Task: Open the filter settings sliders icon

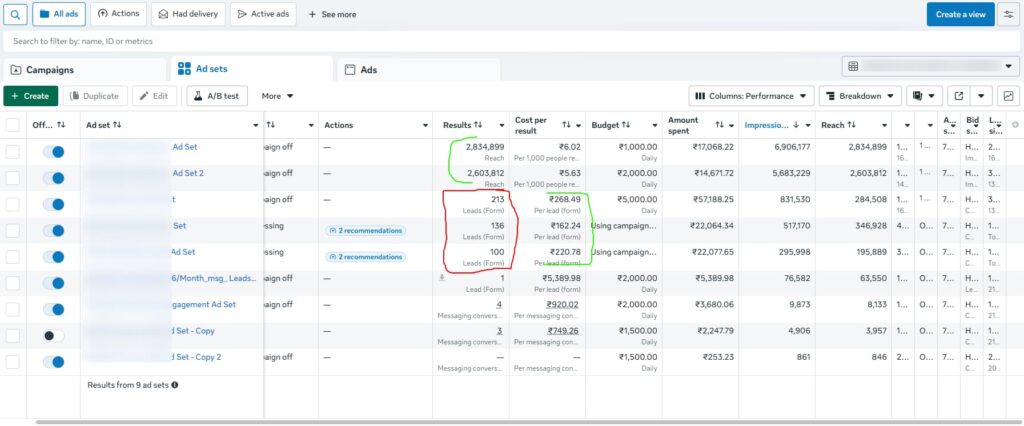Action: coord(1008,14)
